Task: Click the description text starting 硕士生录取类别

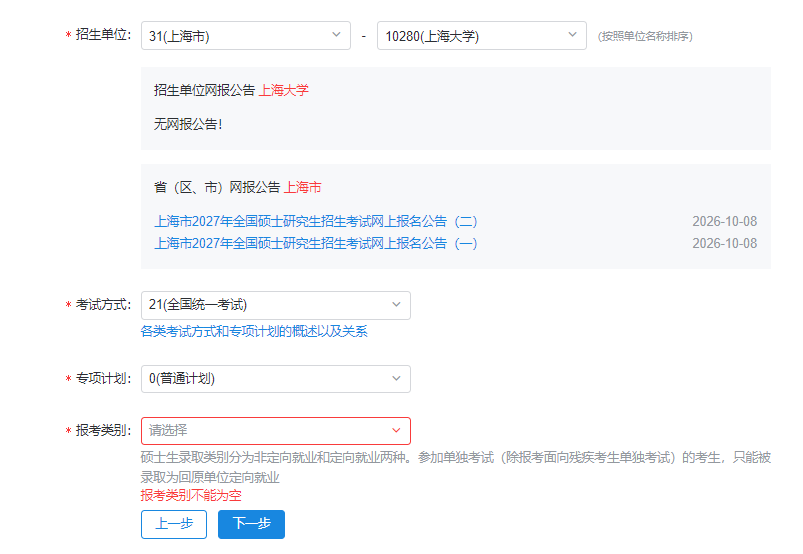Action: click(456, 467)
